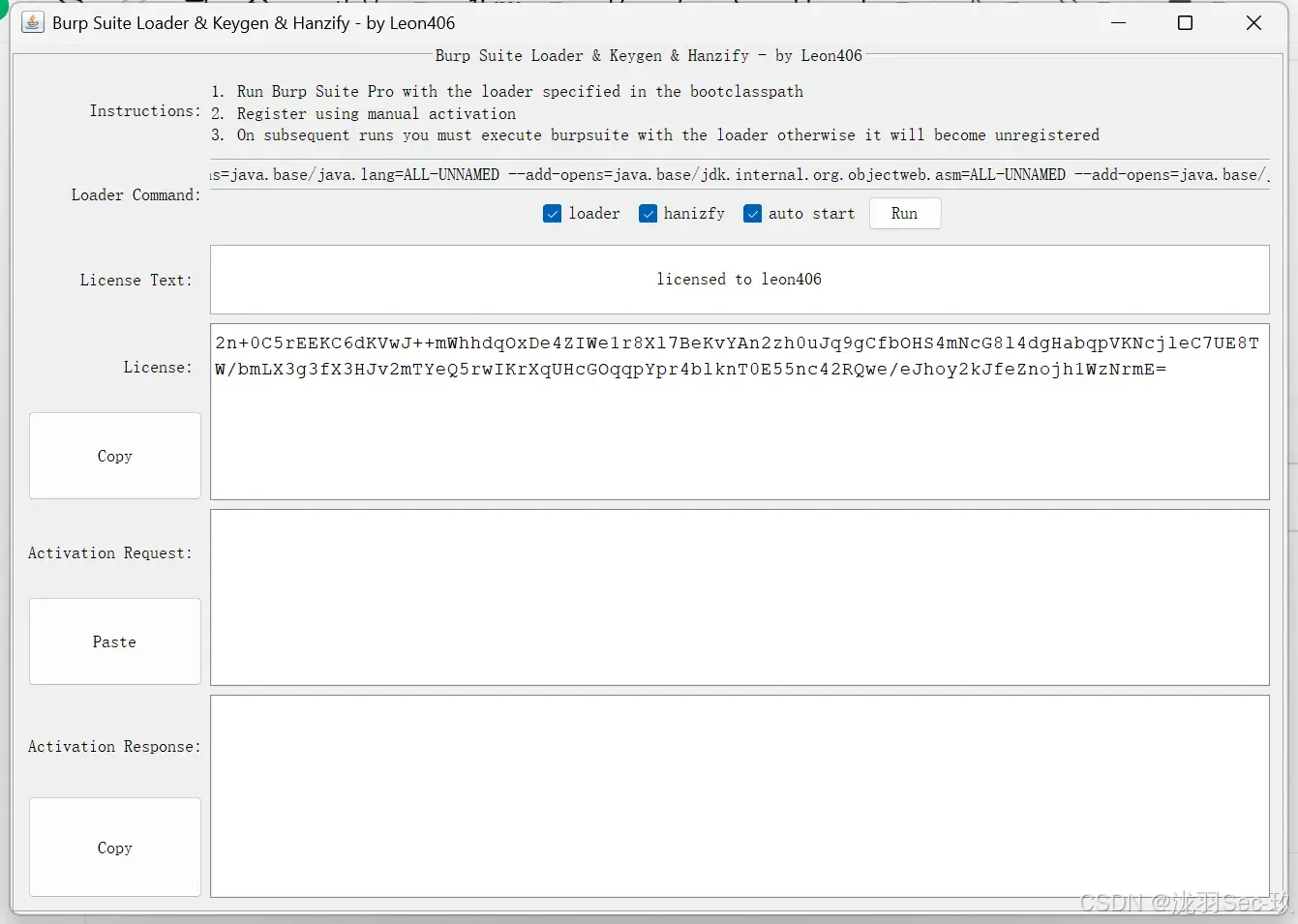Click the 'Activation Response:' label
Screen dimensions: 1298x924
click(114, 747)
